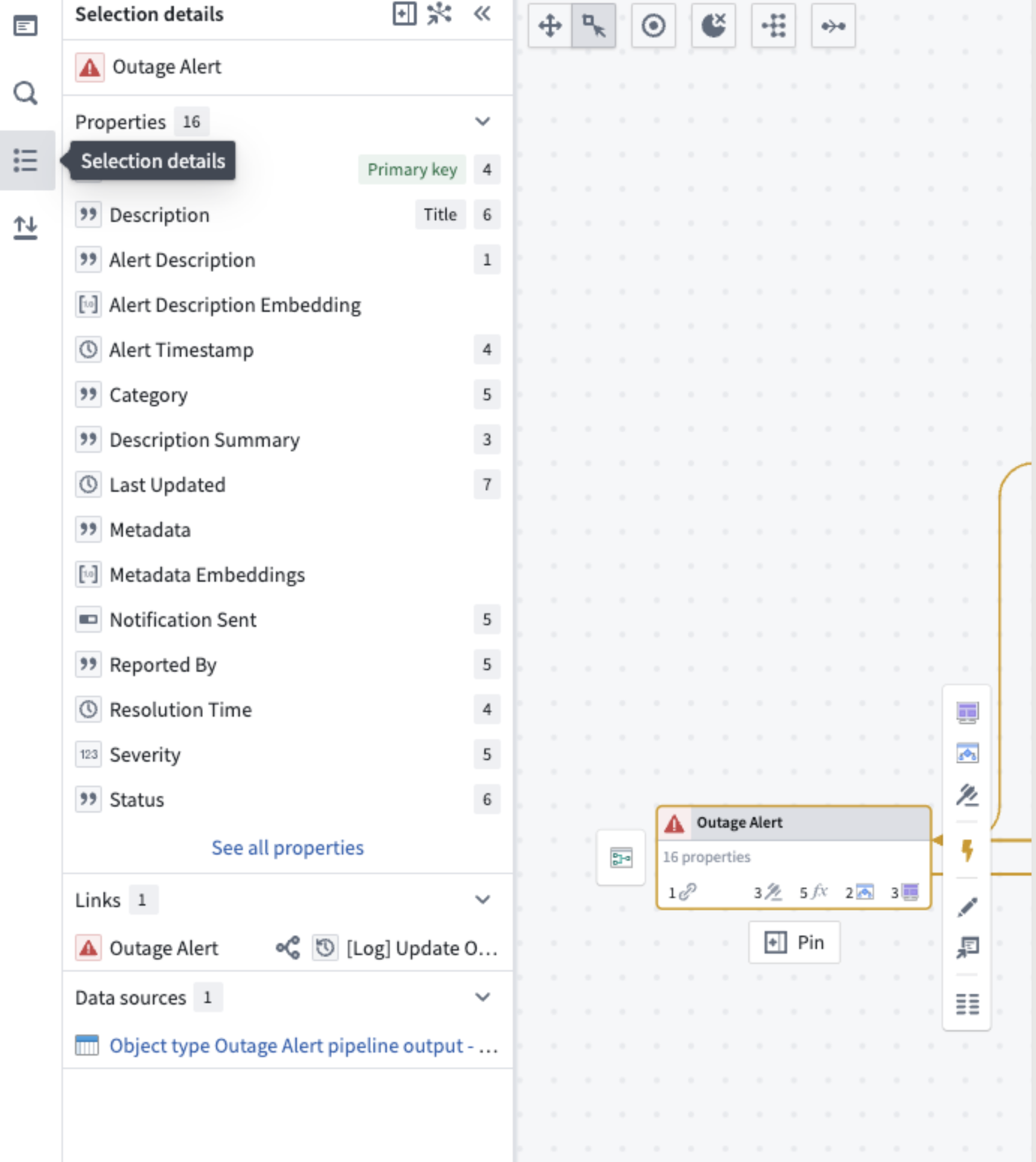This screenshot has width=1036, height=1162.
Task: Collapse the Selection details panel with double chevron
Action: 482,13
